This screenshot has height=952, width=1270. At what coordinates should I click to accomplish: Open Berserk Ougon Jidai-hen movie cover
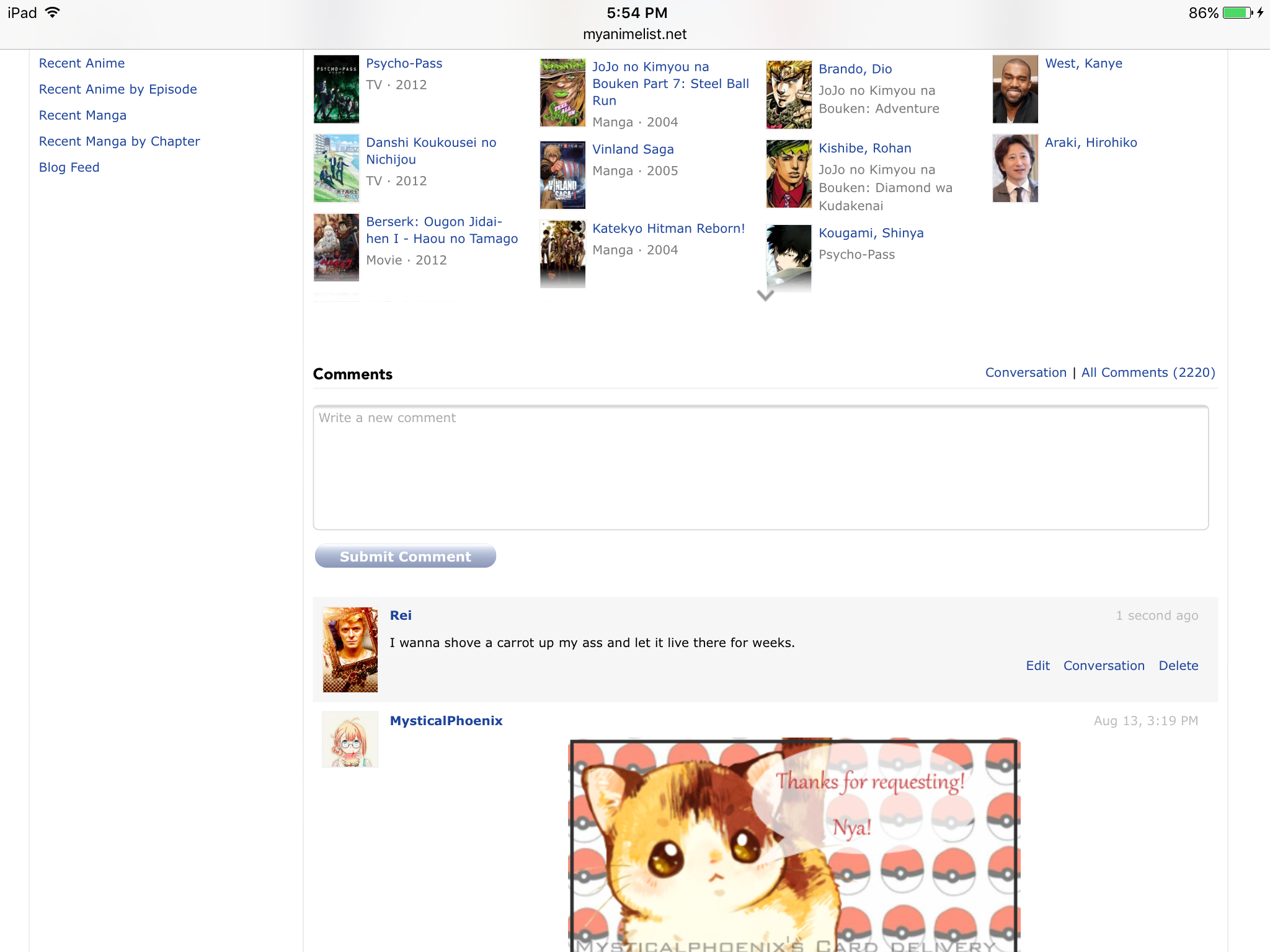point(336,247)
